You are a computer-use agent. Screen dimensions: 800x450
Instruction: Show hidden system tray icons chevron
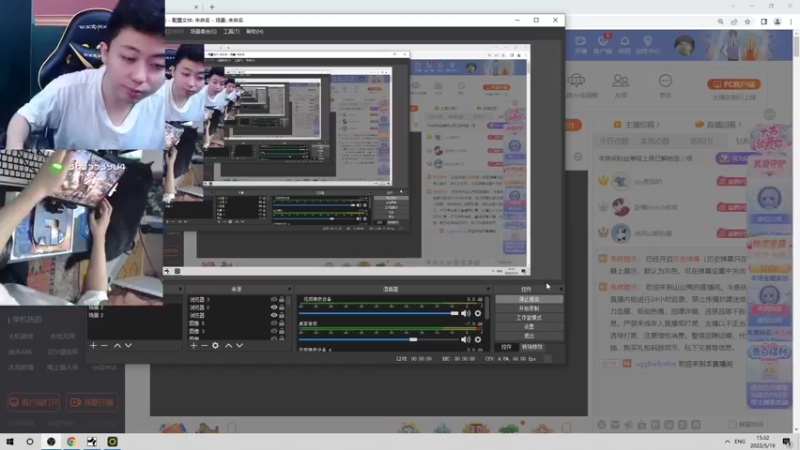pos(727,441)
